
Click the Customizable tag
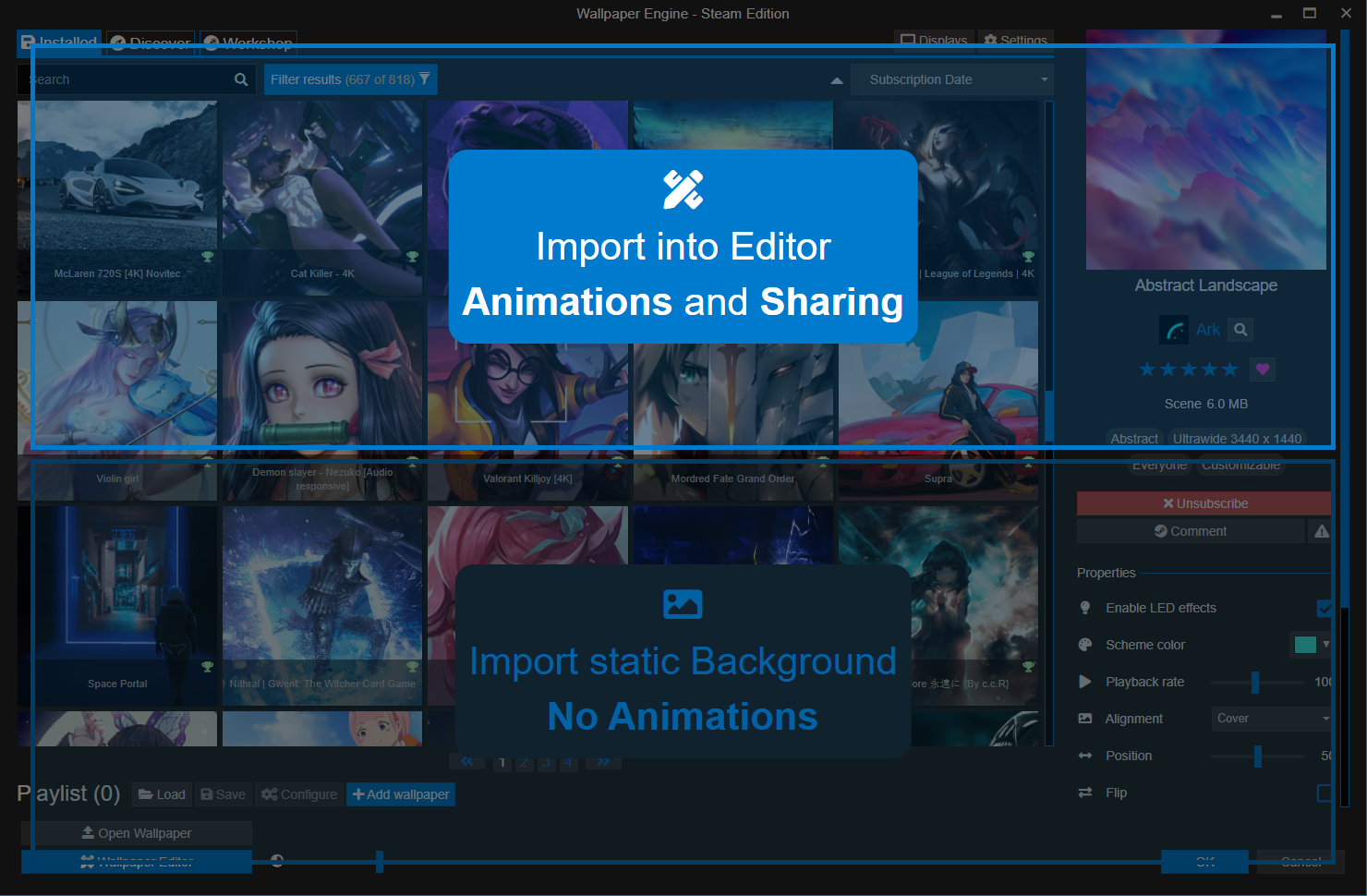tap(1240, 465)
